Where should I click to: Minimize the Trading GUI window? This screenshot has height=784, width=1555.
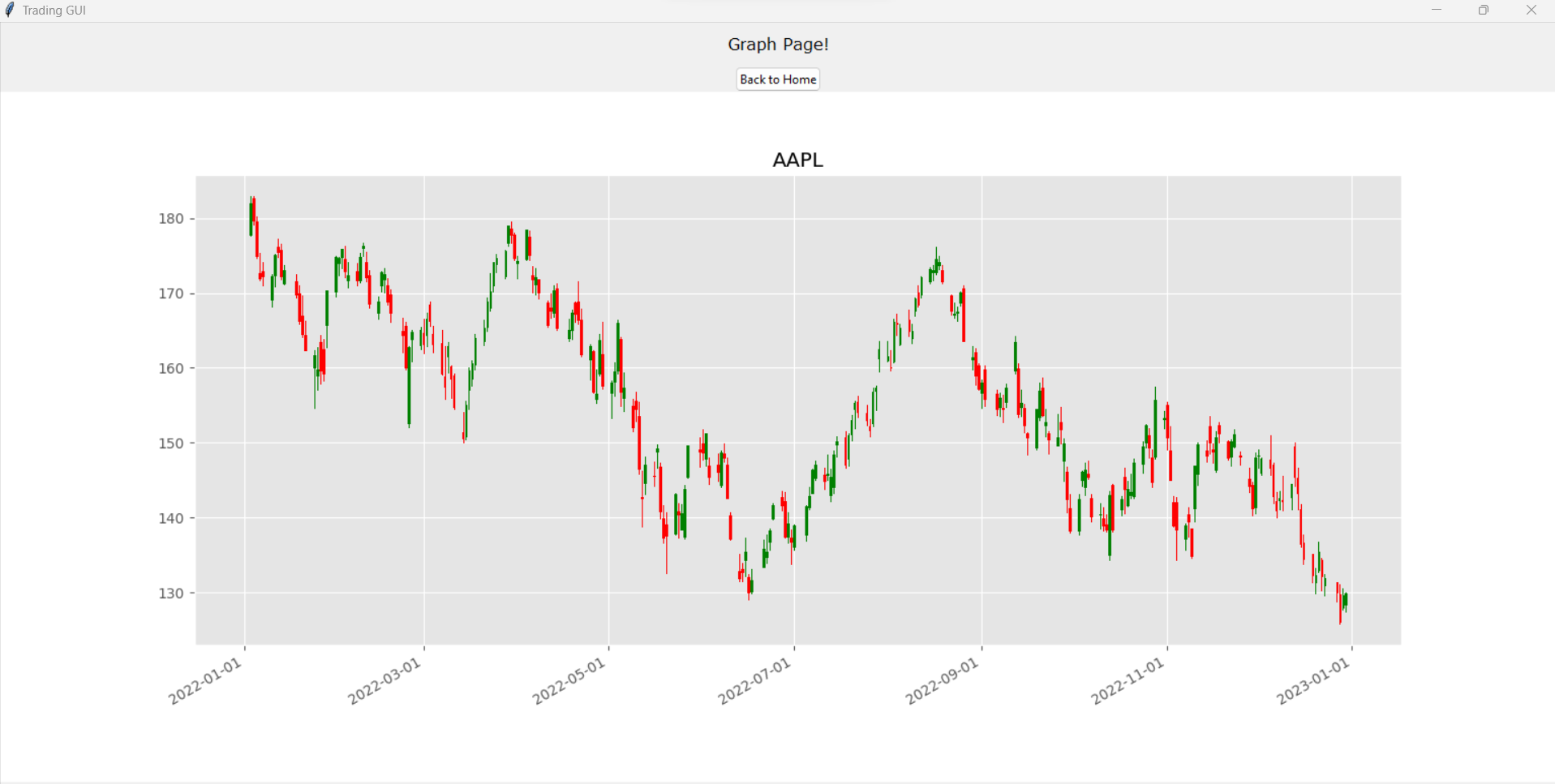(x=1437, y=11)
